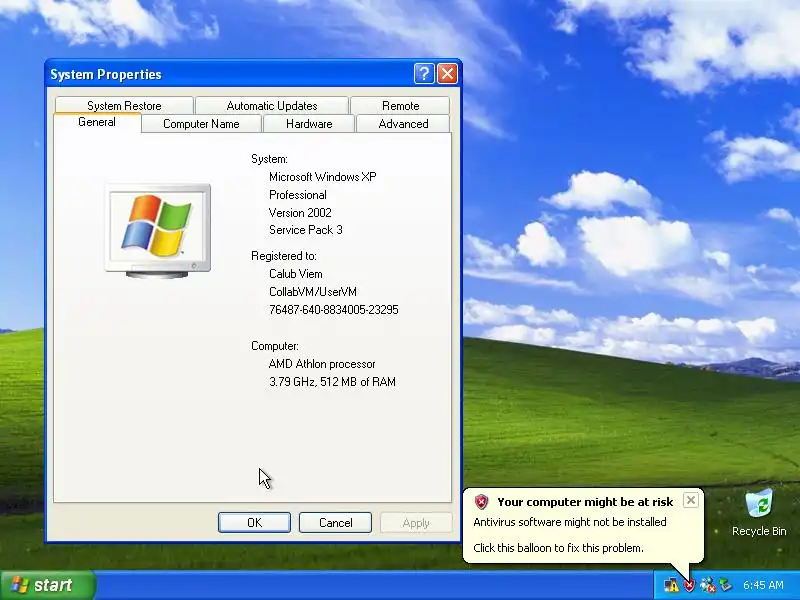800x600 pixels.
Task: Click the OK button
Action: [x=254, y=522]
